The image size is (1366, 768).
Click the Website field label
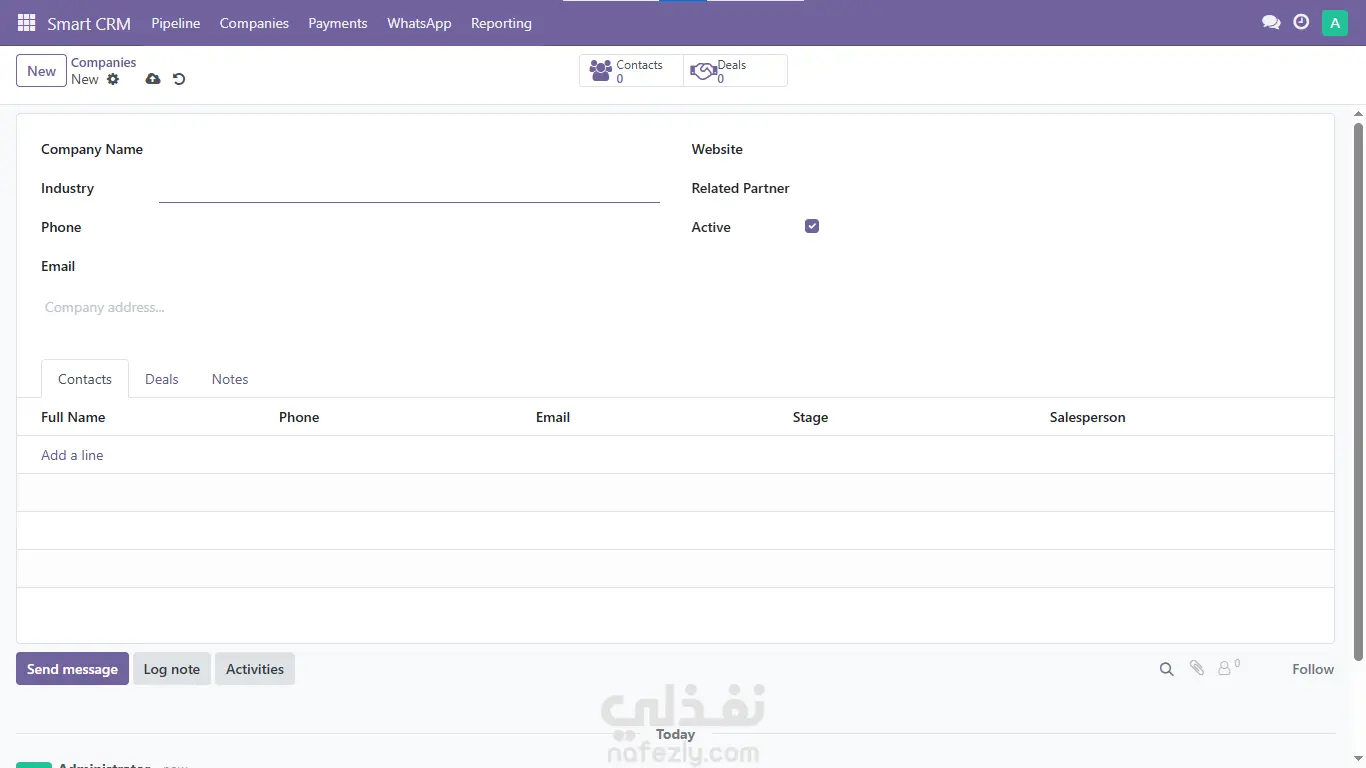(717, 149)
